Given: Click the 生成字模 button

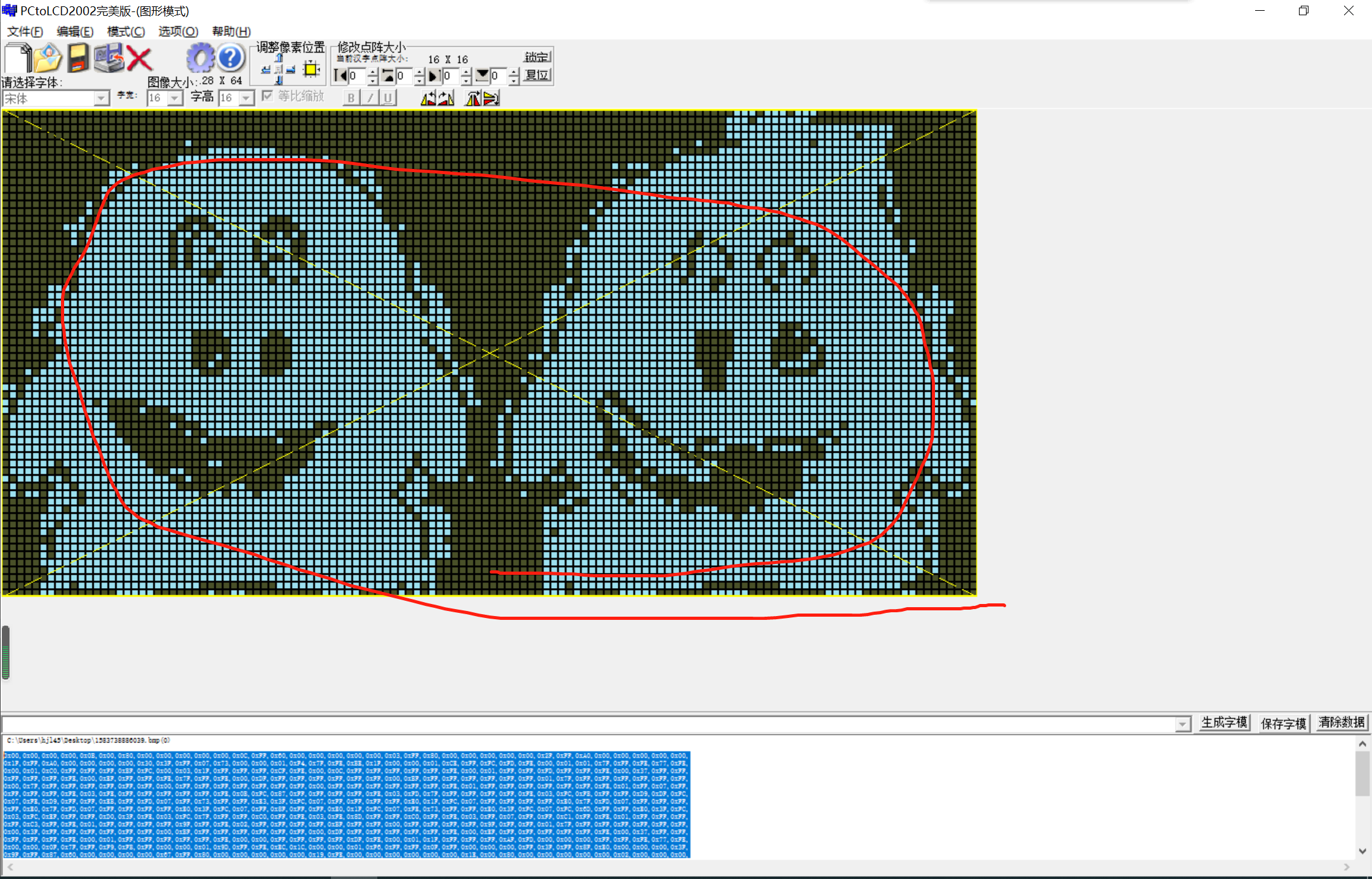Looking at the screenshot, I should tap(1224, 723).
